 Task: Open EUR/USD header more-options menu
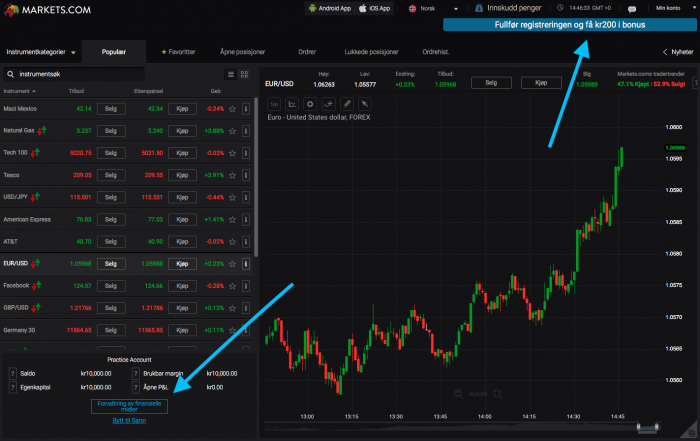pos(695,83)
